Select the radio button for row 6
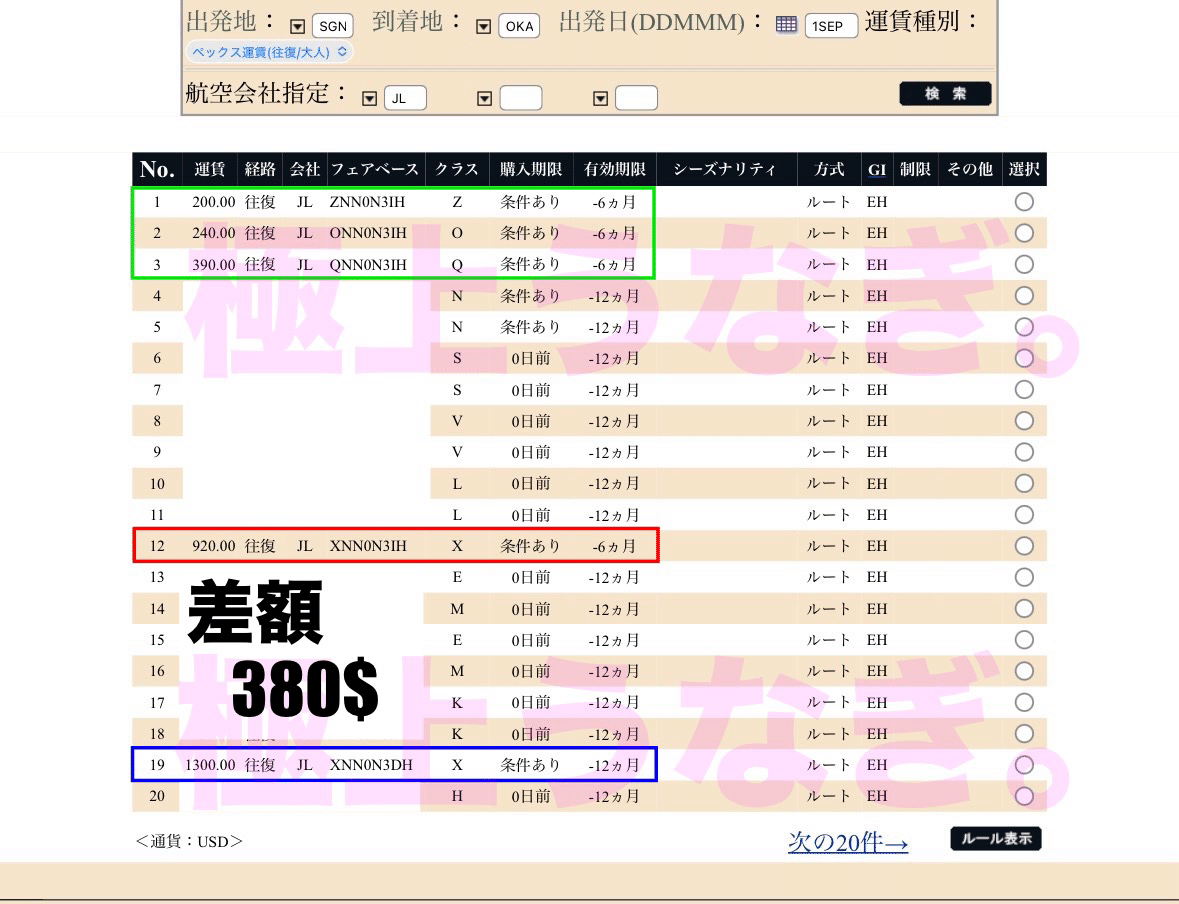This screenshot has width=1179, height=904. (x=1024, y=358)
